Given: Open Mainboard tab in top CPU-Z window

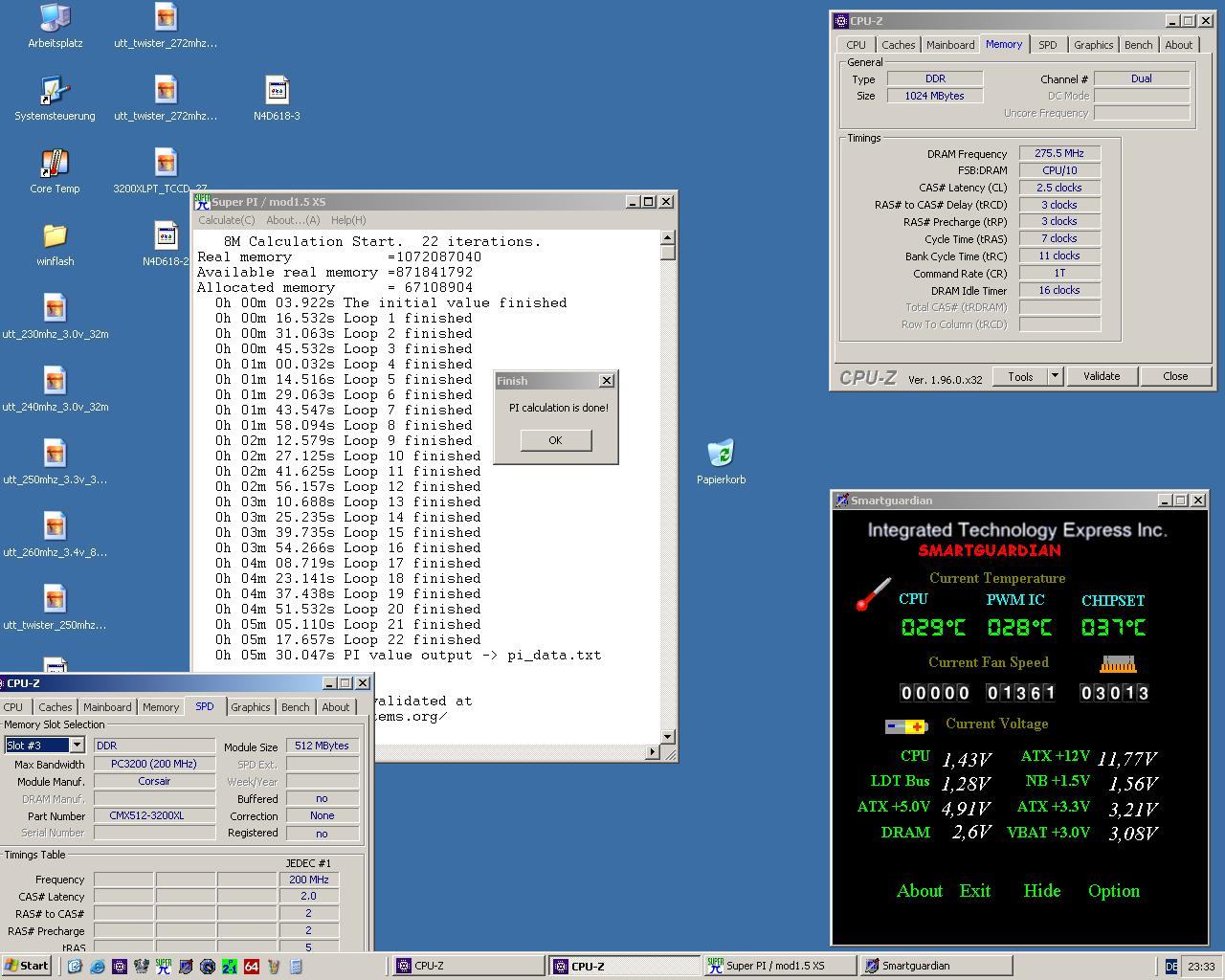Looking at the screenshot, I should [x=950, y=45].
